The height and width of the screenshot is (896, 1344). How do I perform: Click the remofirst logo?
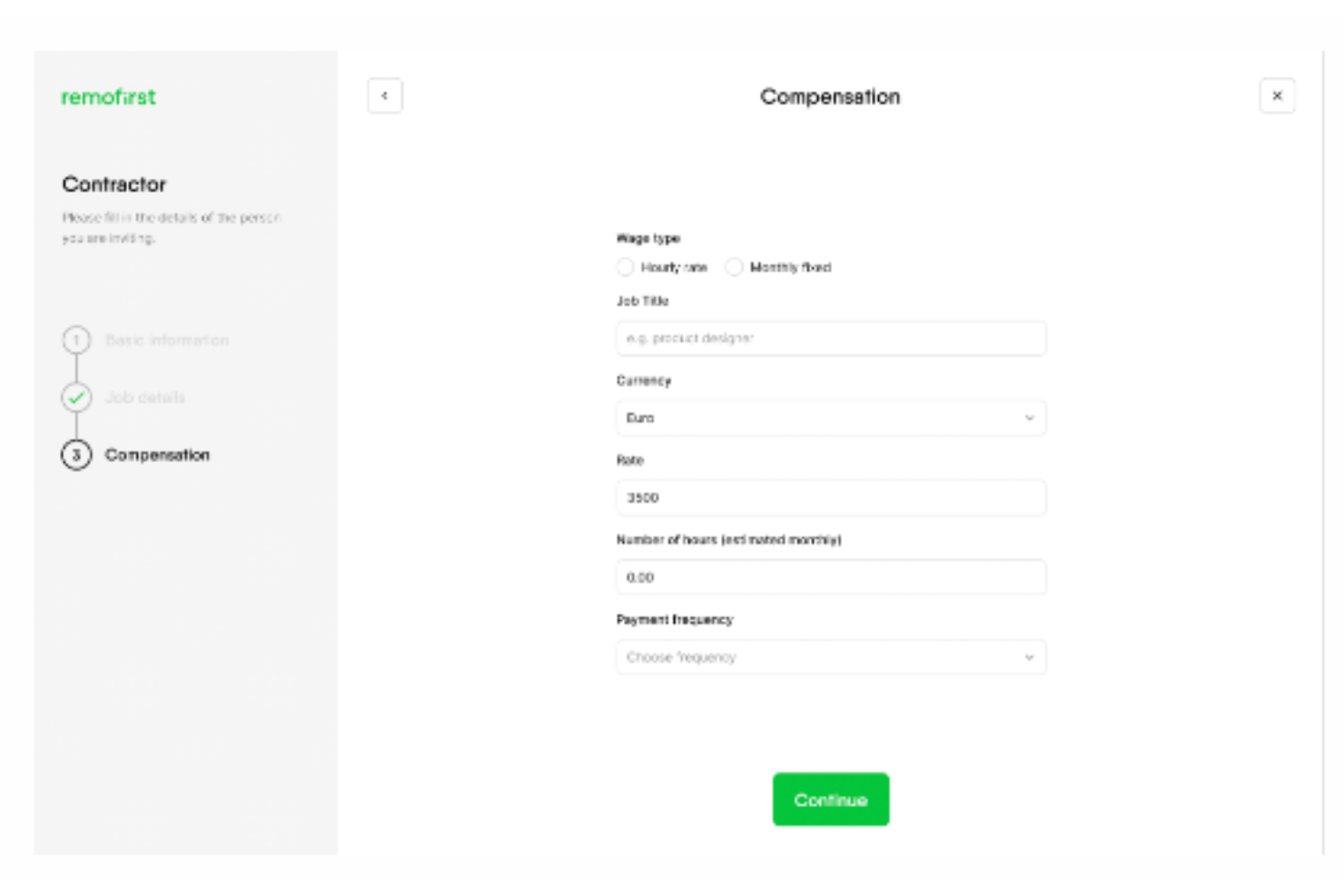(107, 97)
